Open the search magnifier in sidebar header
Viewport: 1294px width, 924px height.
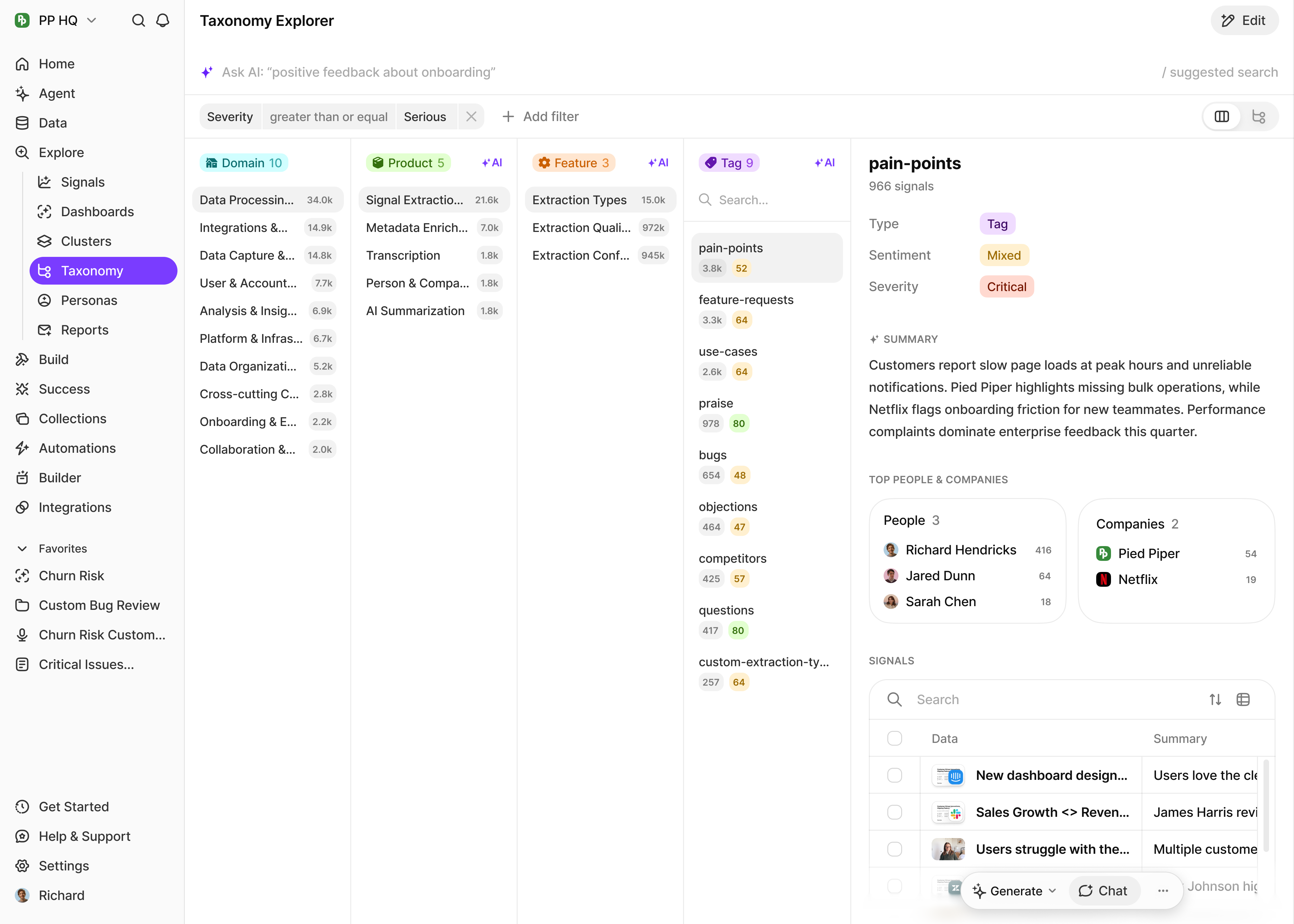[138, 21]
